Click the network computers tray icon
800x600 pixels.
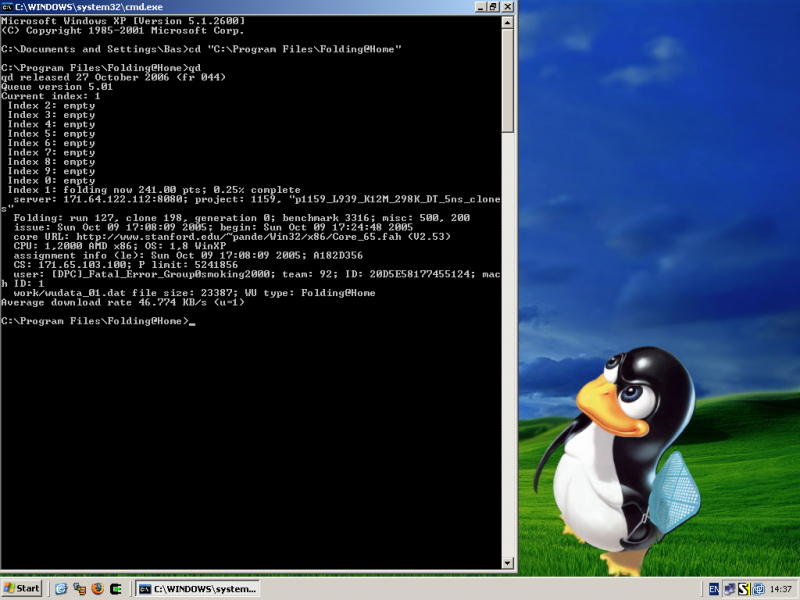(730, 589)
